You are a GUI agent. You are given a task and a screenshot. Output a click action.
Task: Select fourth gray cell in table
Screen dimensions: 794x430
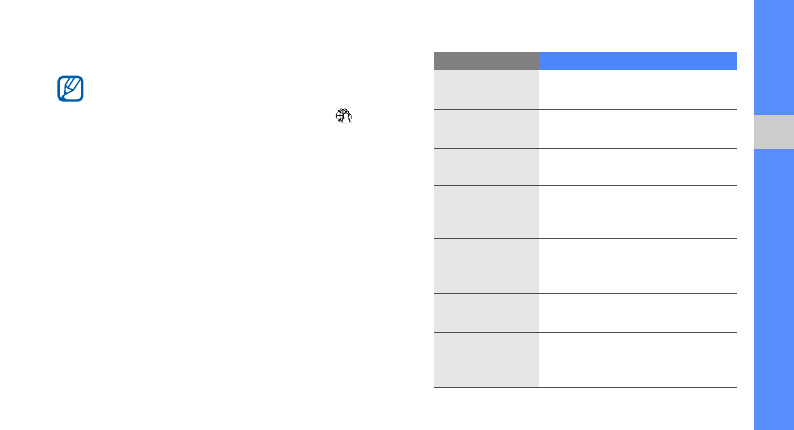click(486, 212)
